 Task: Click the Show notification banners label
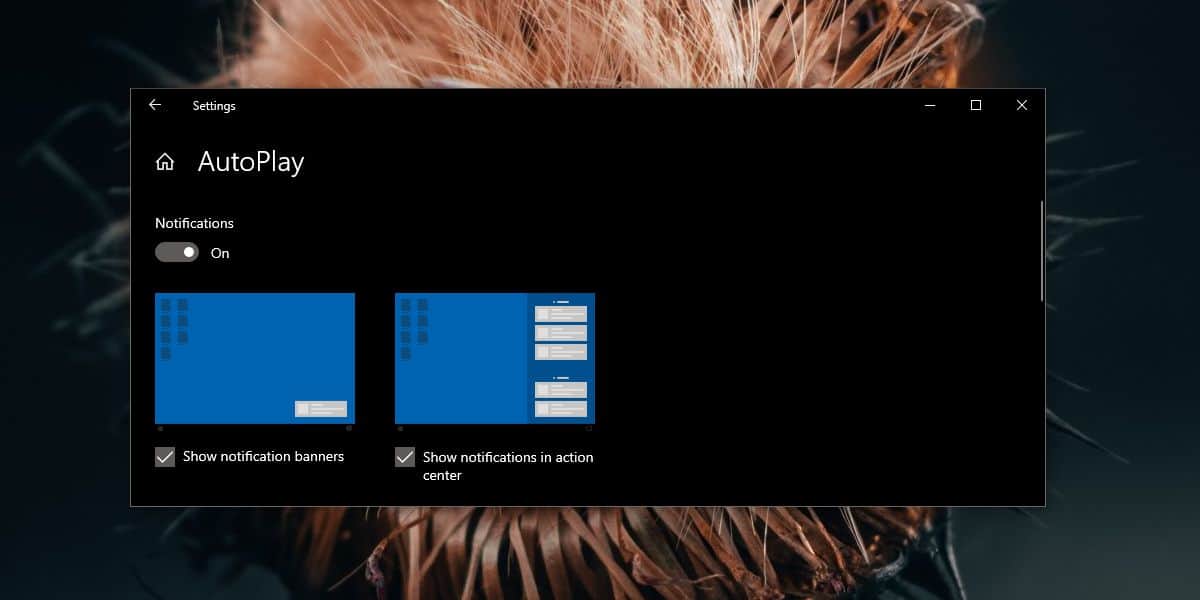263,456
